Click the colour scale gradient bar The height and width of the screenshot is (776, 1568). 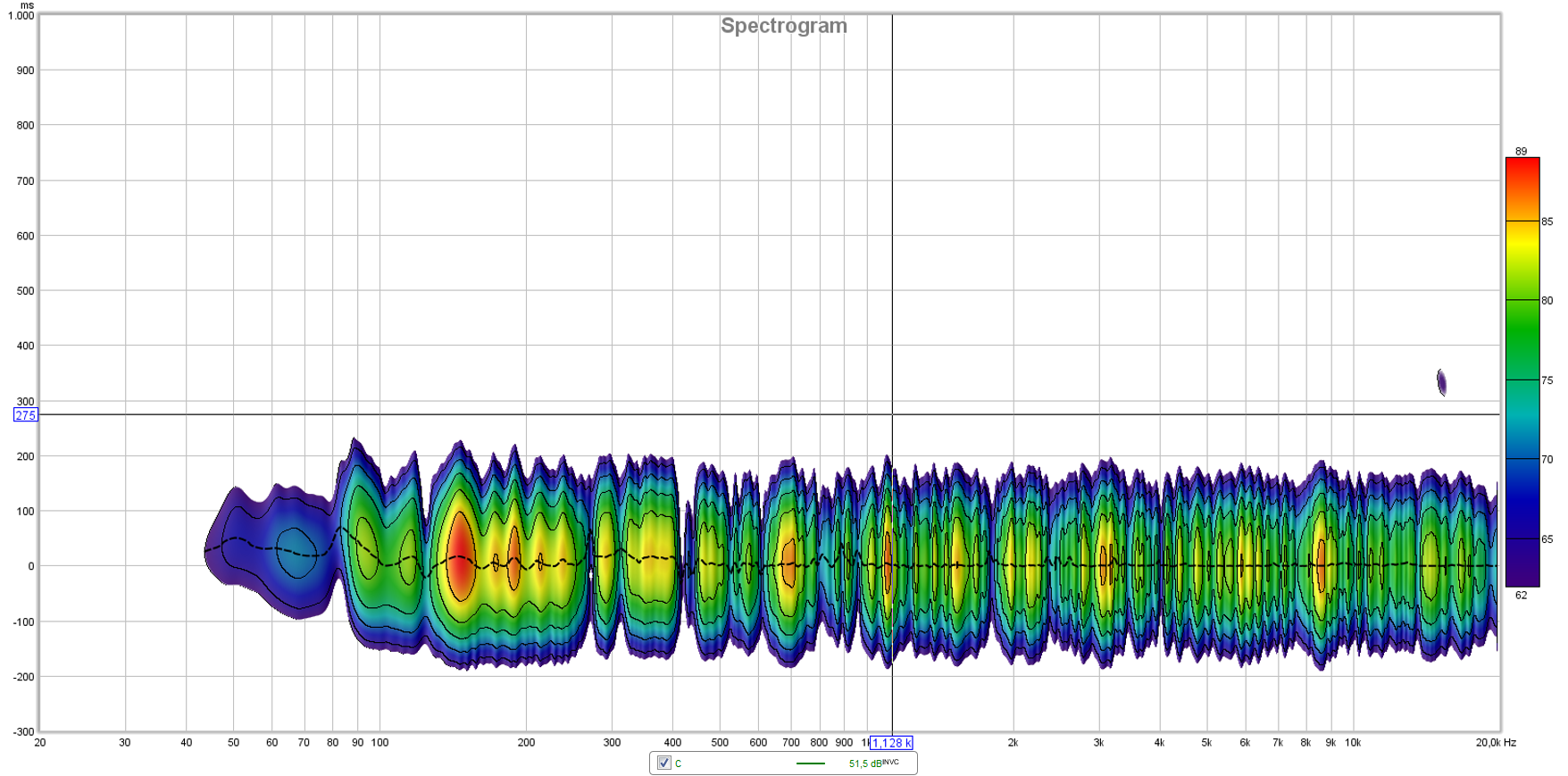(1522, 371)
